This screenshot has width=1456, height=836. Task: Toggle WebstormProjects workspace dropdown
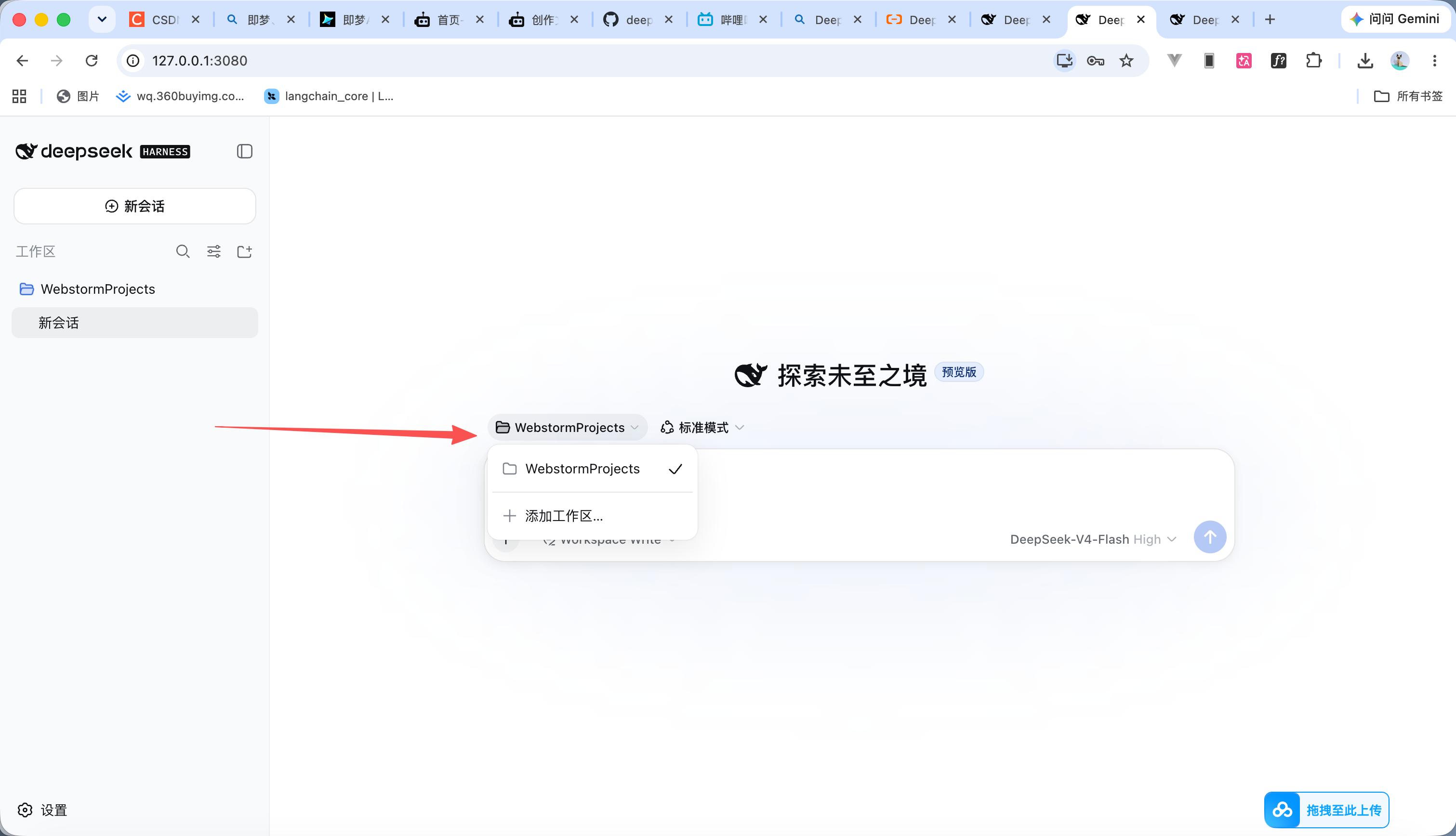pos(568,428)
